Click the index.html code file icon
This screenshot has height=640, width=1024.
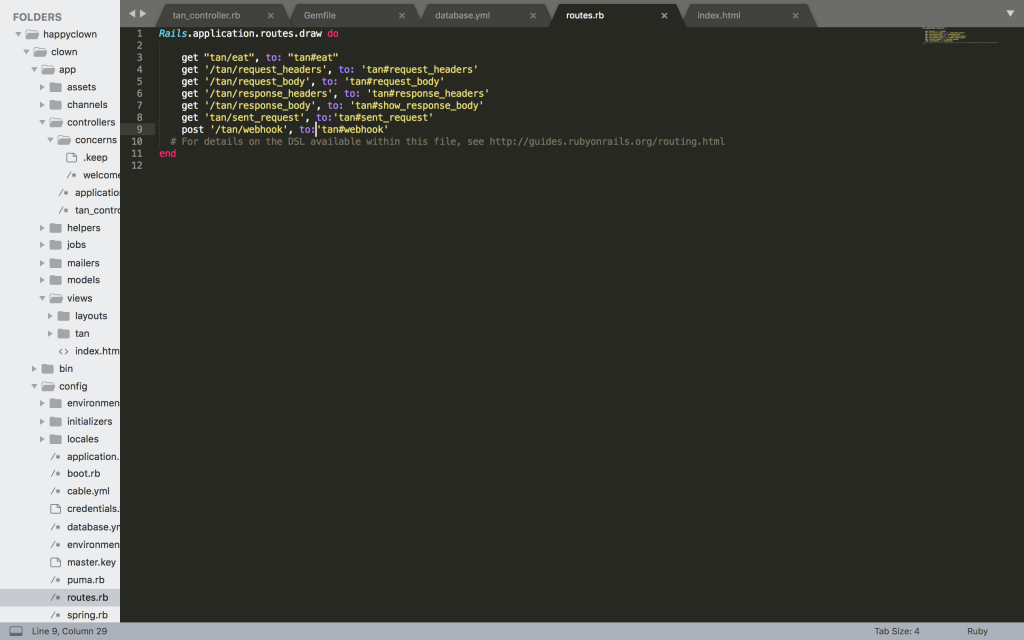click(x=63, y=351)
